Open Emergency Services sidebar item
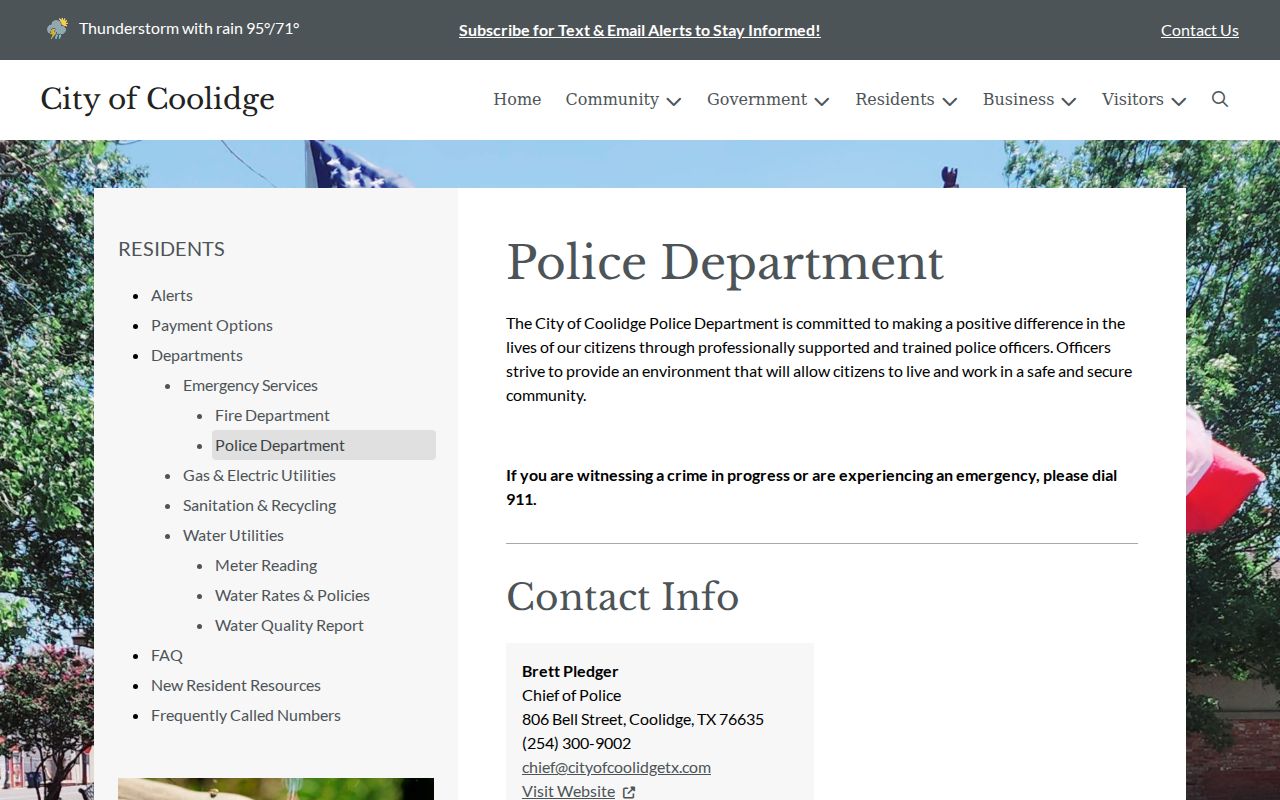 click(x=250, y=385)
